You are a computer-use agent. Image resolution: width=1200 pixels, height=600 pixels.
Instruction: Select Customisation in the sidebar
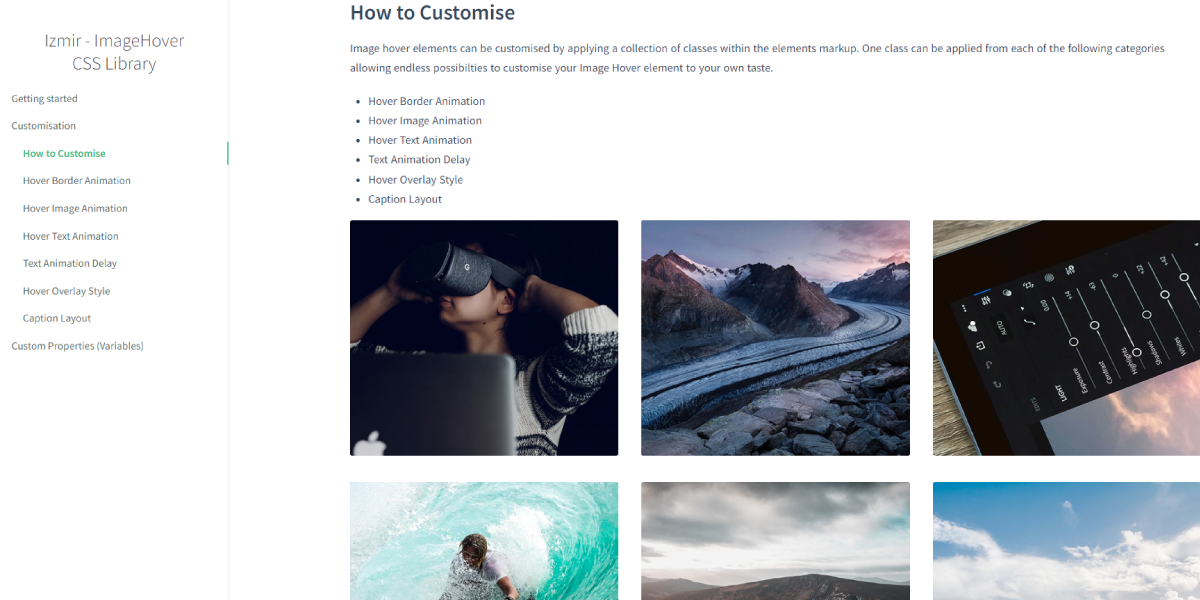43,126
